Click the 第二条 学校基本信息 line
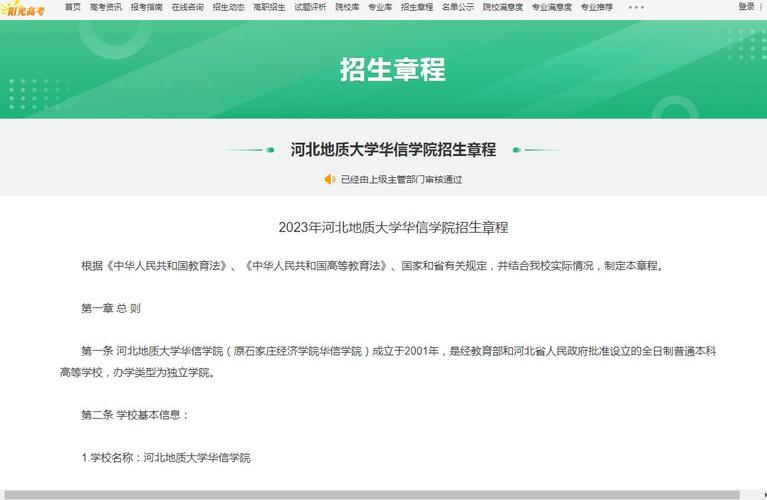The width and height of the screenshot is (767, 500). click(135, 415)
